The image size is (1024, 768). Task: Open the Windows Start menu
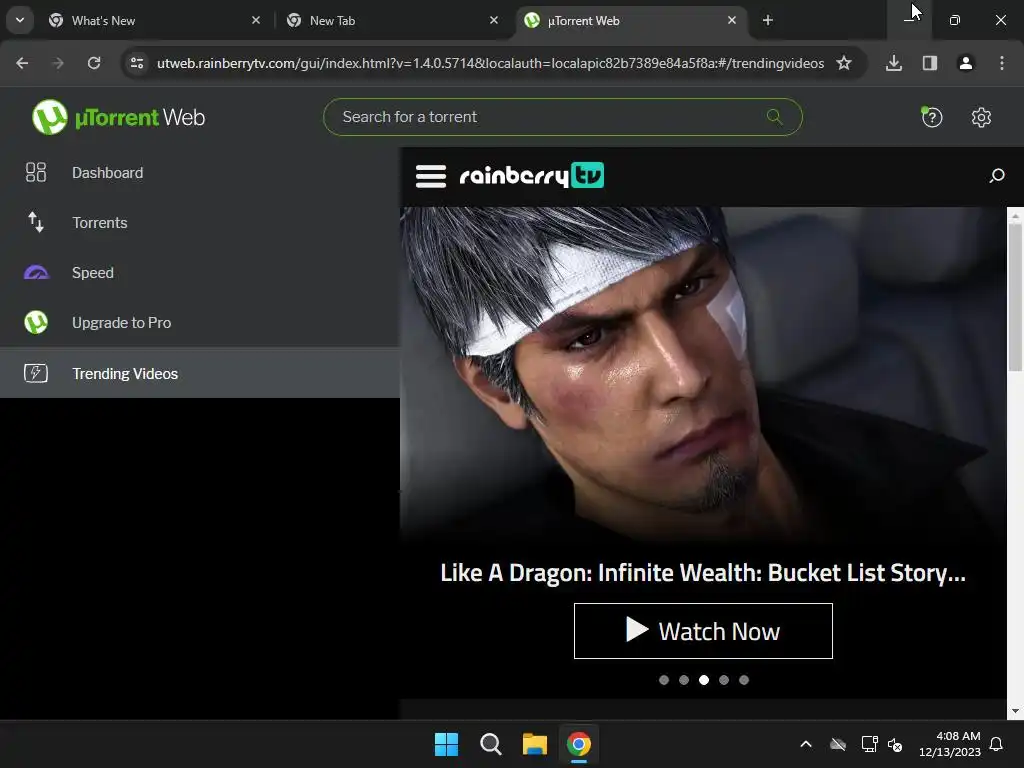coord(447,744)
